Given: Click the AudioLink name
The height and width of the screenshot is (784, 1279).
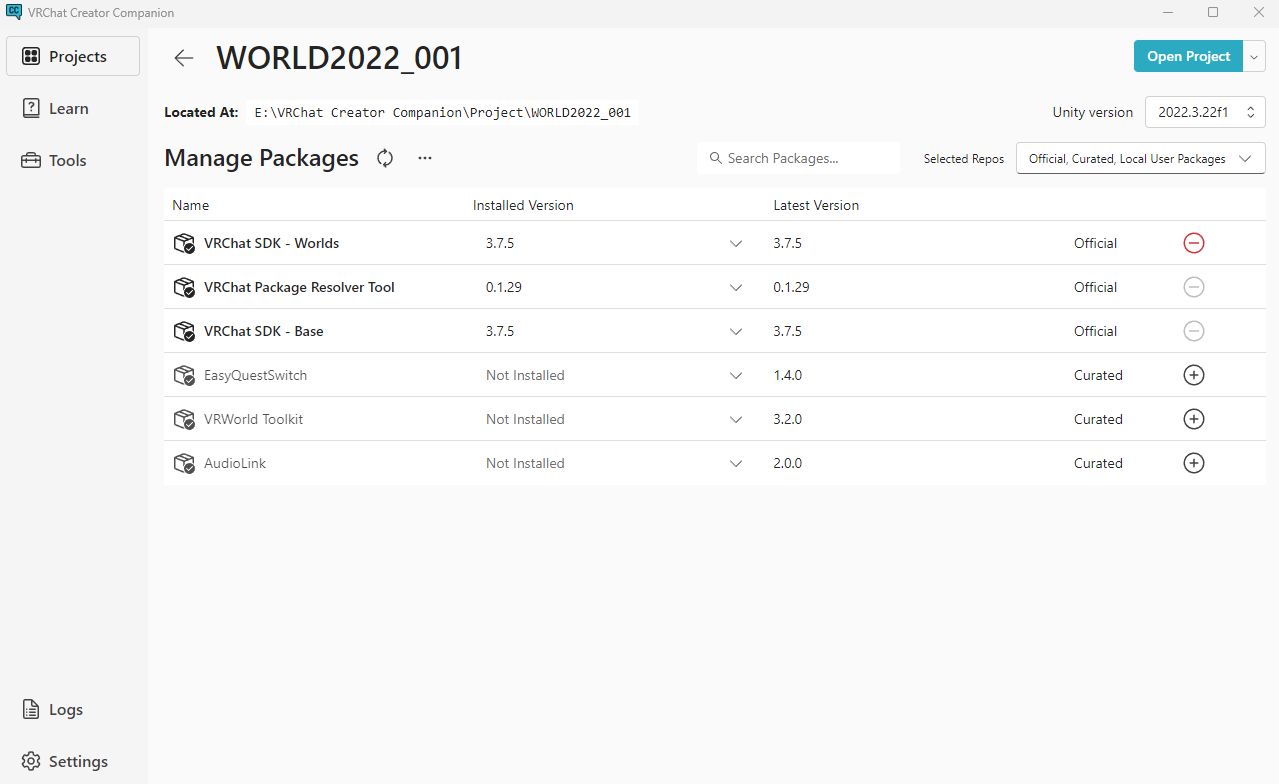Looking at the screenshot, I should pos(235,463).
